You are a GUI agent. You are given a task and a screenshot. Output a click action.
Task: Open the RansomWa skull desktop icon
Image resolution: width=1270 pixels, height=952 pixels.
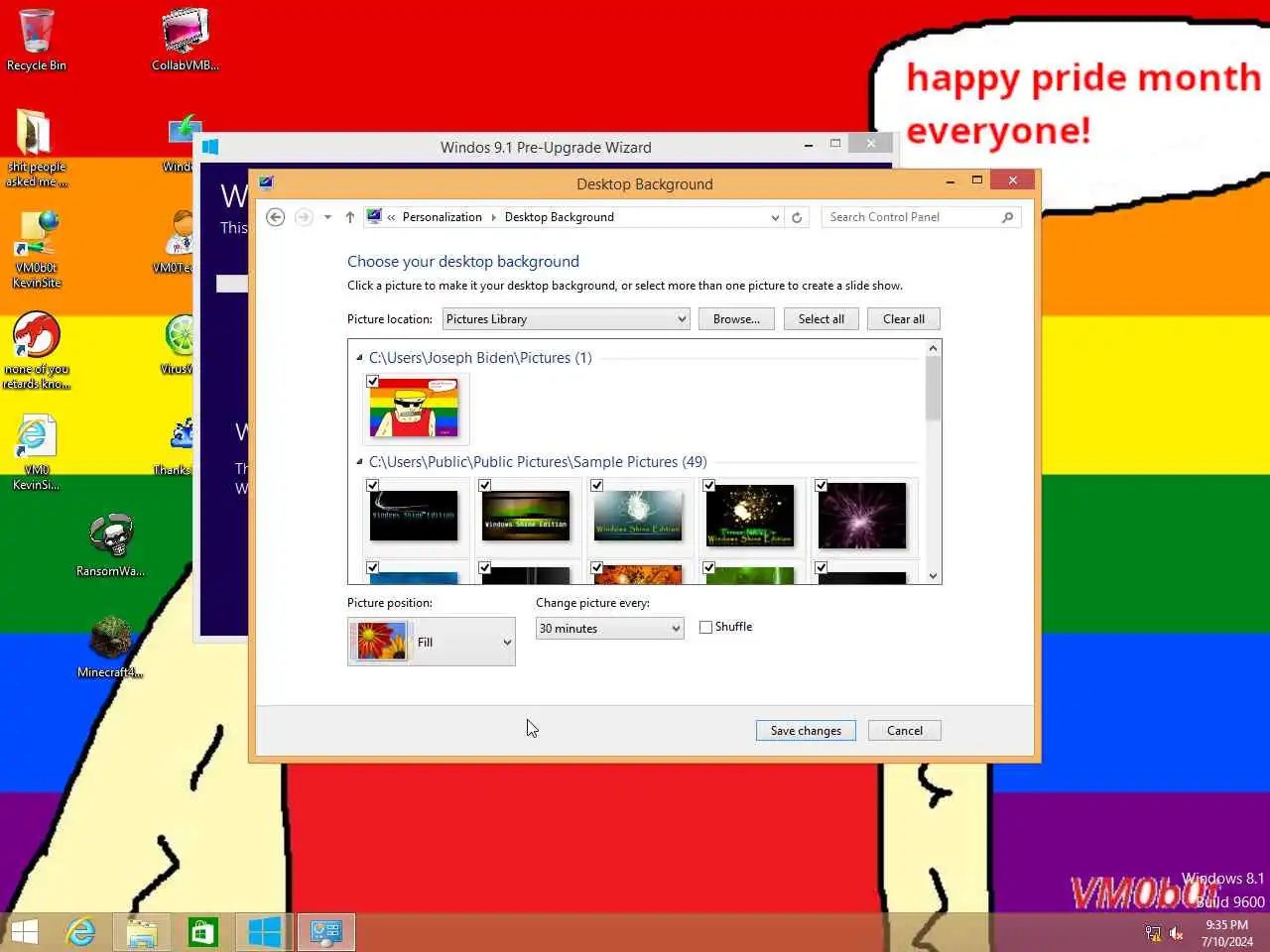point(110,545)
